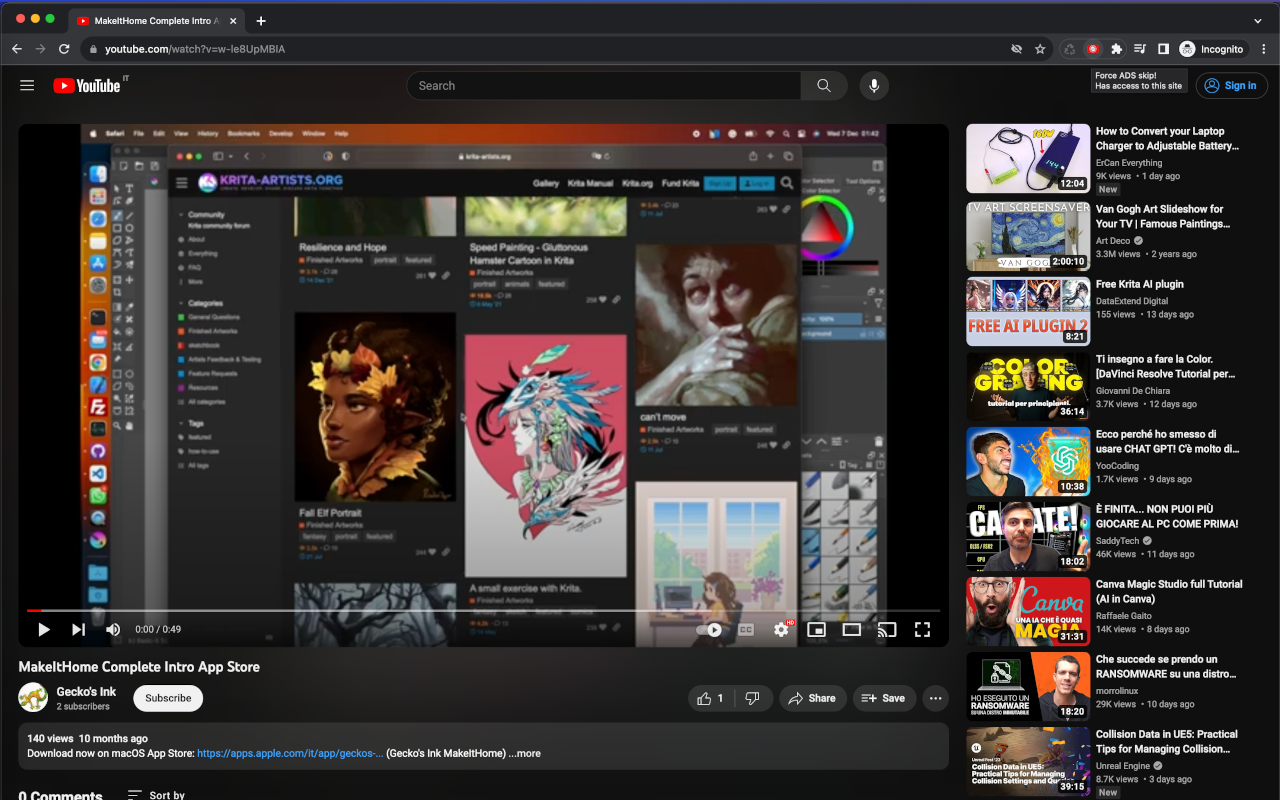Image resolution: width=1280 pixels, height=800 pixels.
Task: Open the Chrome Extensions puzzle icon
Action: 1117,48
